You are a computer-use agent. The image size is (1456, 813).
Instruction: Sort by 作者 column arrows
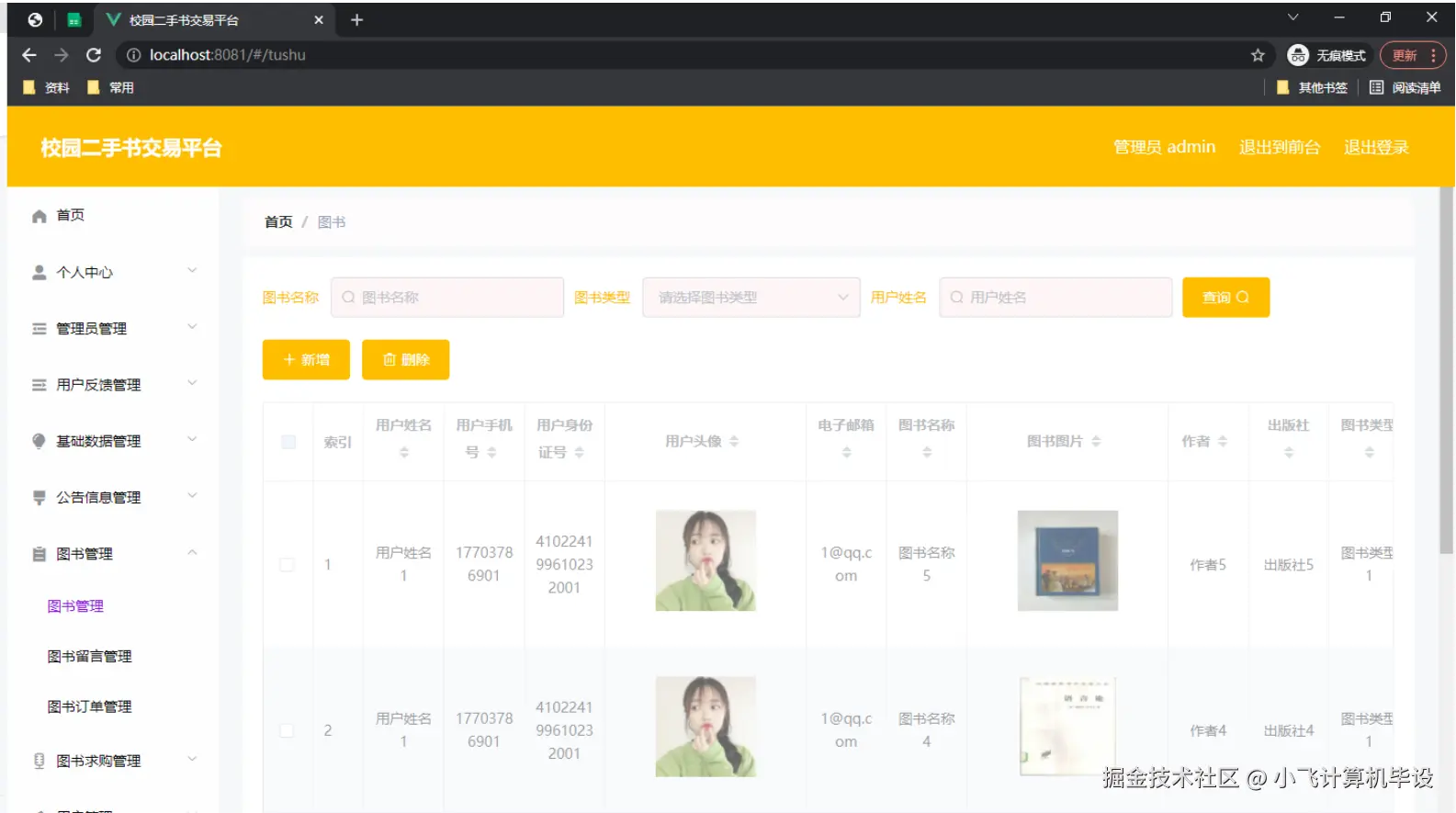point(1222,441)
